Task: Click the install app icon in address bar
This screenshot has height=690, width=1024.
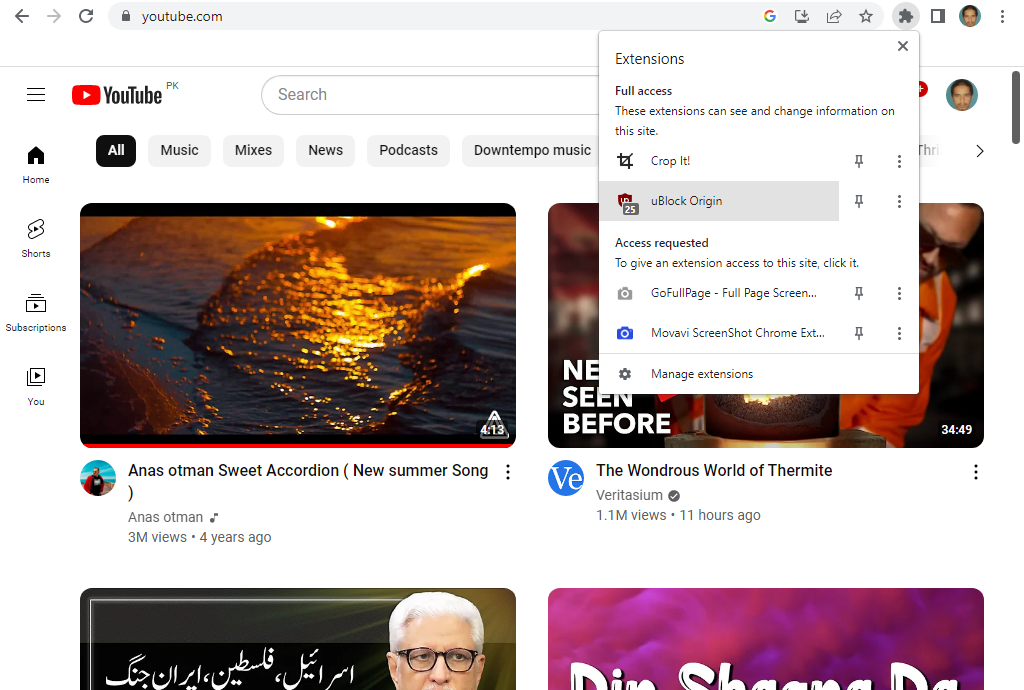Action: coord(802,16)
